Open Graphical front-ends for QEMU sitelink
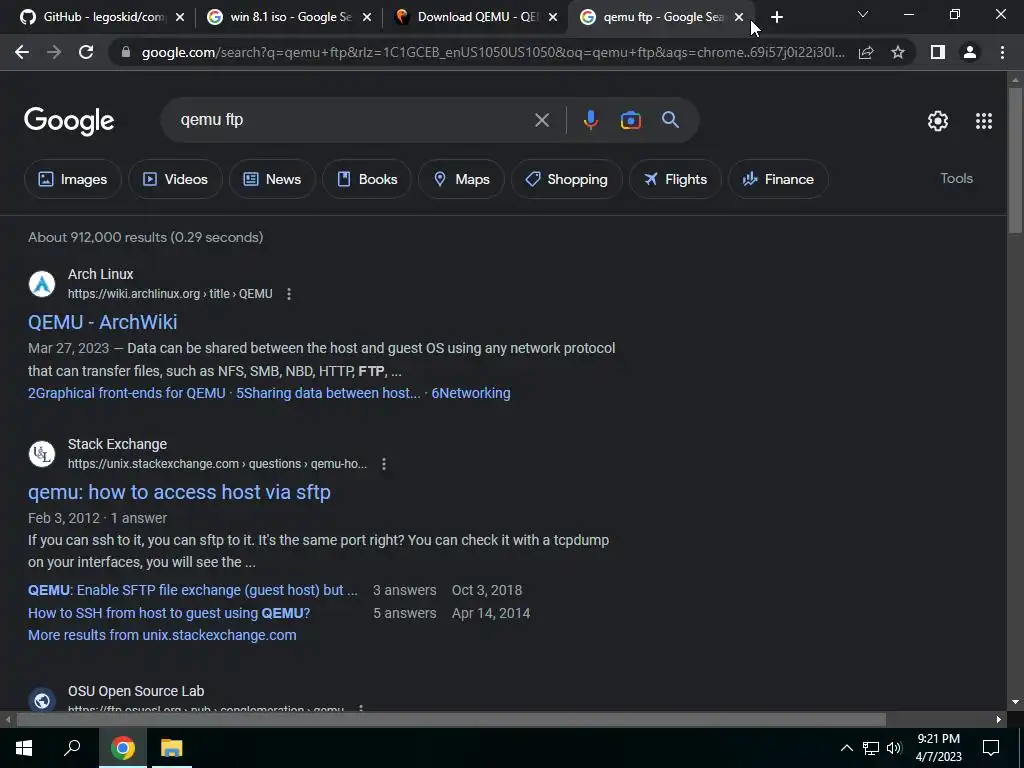This screenshot has width=1024, height=768. [127, 393]
